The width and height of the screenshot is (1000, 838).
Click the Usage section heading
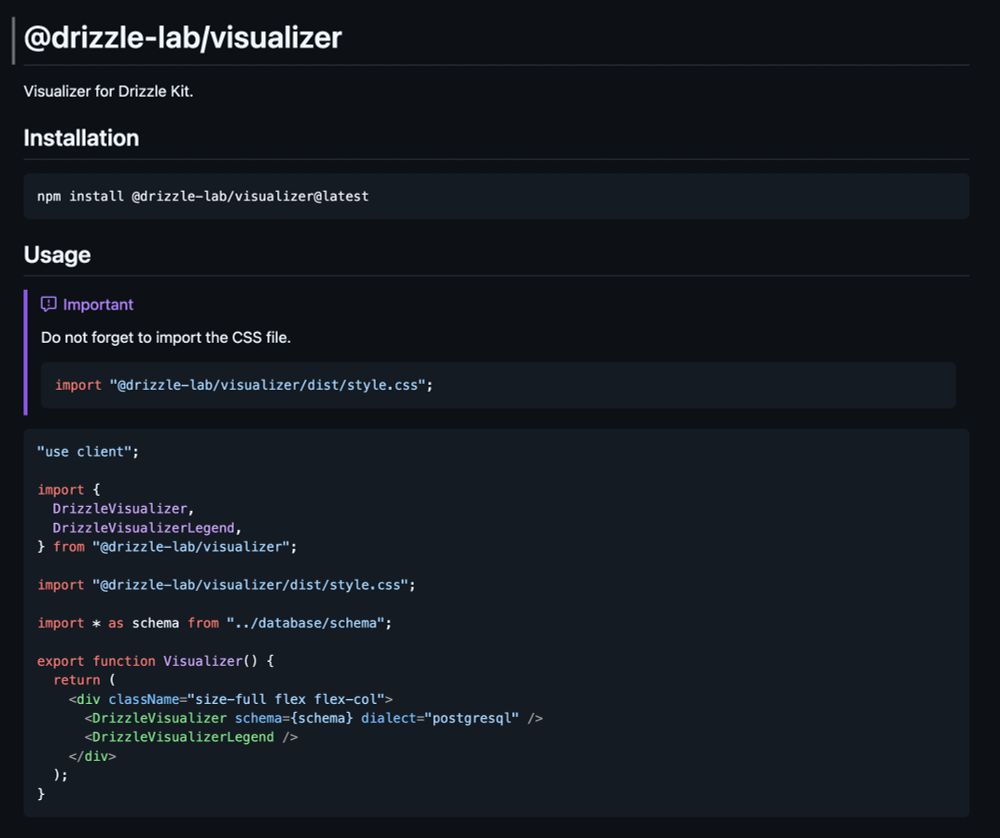tap(57, 254)
